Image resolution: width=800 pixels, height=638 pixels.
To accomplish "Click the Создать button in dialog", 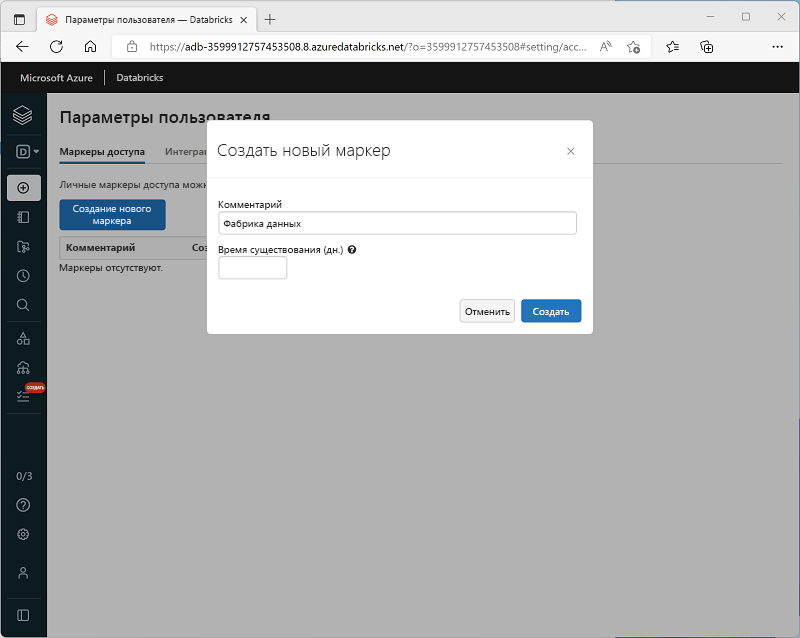I will click(x=551, y=311).
